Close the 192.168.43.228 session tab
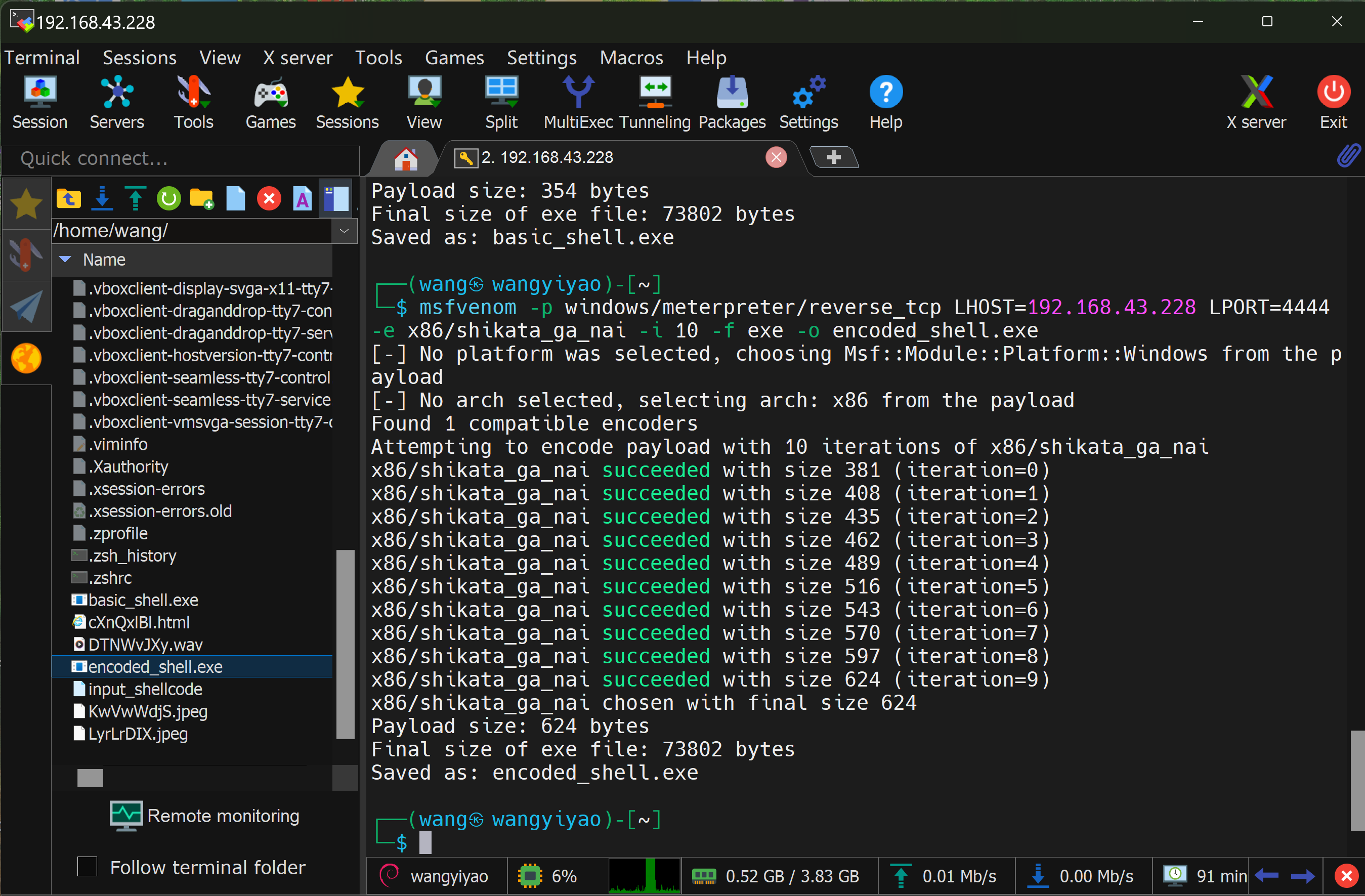 tap(776, 157)
